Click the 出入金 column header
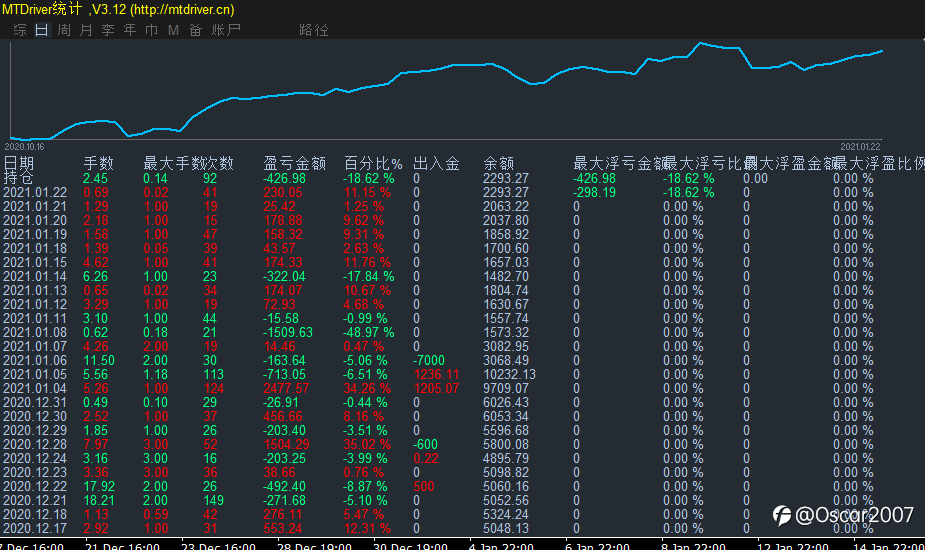Screen dimensions: 925x550 point(437,163)
